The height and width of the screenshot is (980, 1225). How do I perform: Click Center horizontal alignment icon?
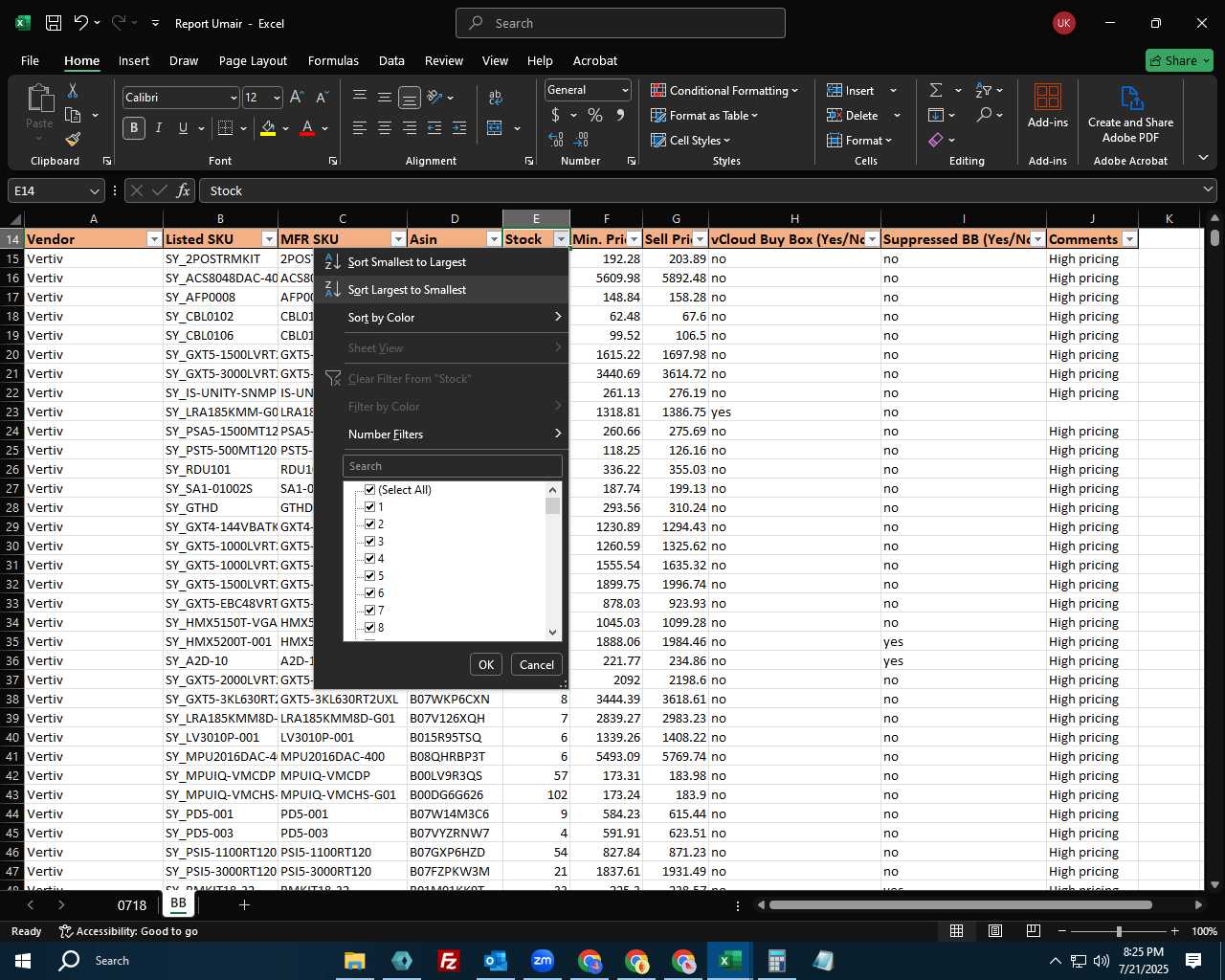385,127
